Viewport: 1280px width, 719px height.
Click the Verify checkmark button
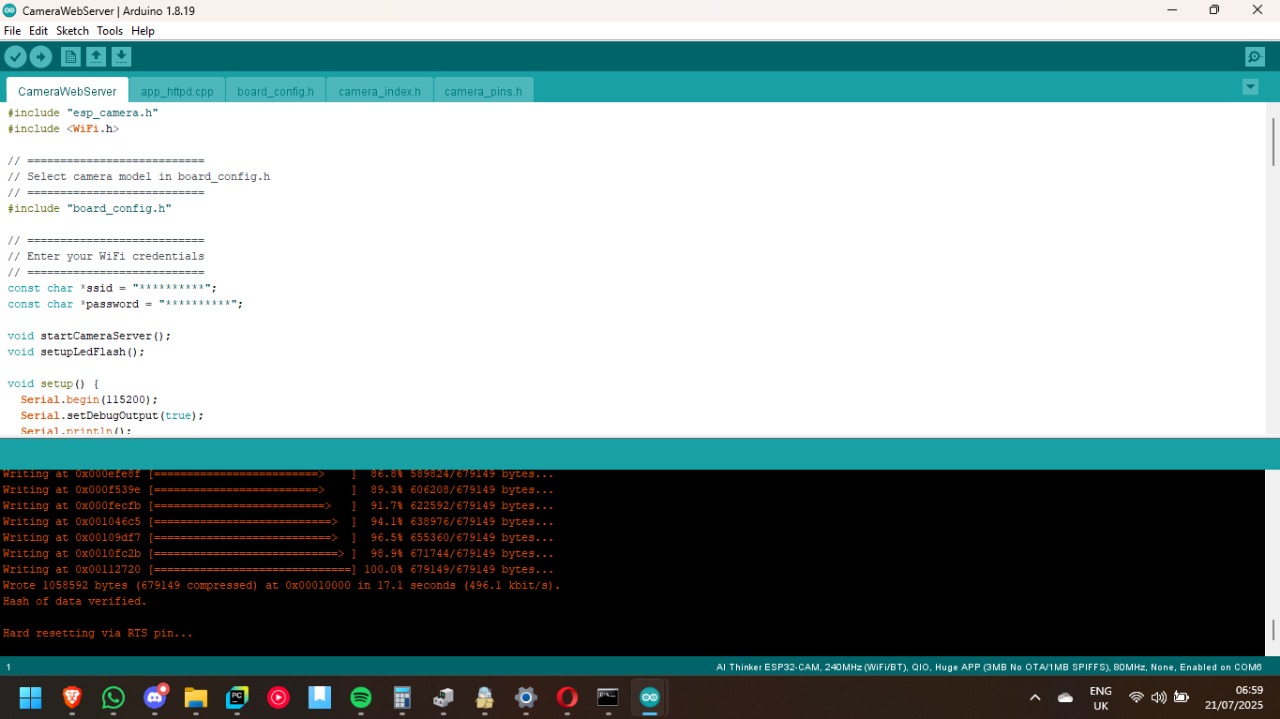coord(15,57)
